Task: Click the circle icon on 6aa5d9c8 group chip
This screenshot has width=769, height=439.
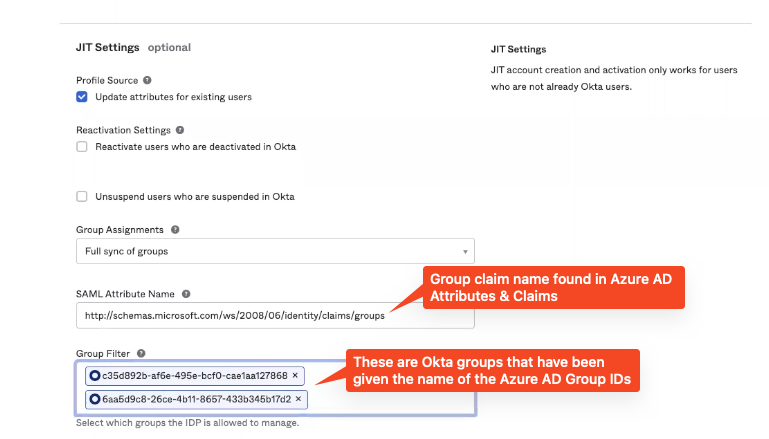Action: point(94,399)
